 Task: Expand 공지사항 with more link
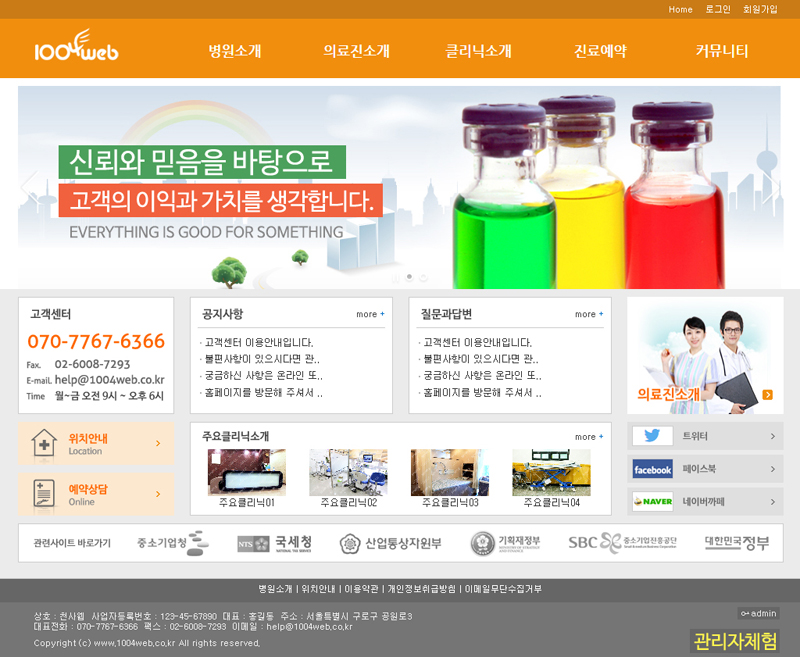tap(370, 314)
